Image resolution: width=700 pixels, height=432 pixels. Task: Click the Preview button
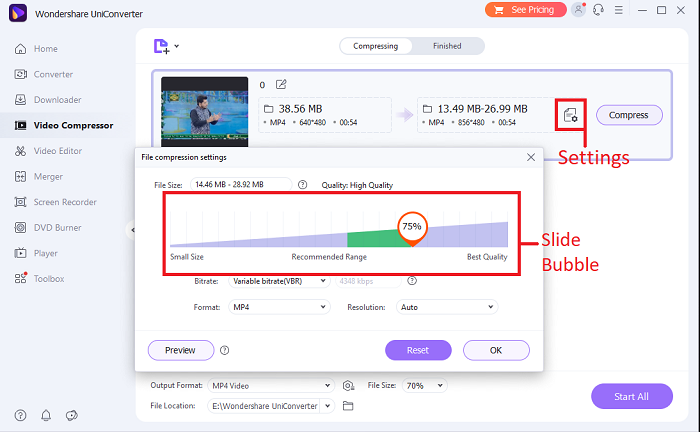coord(181,350)
